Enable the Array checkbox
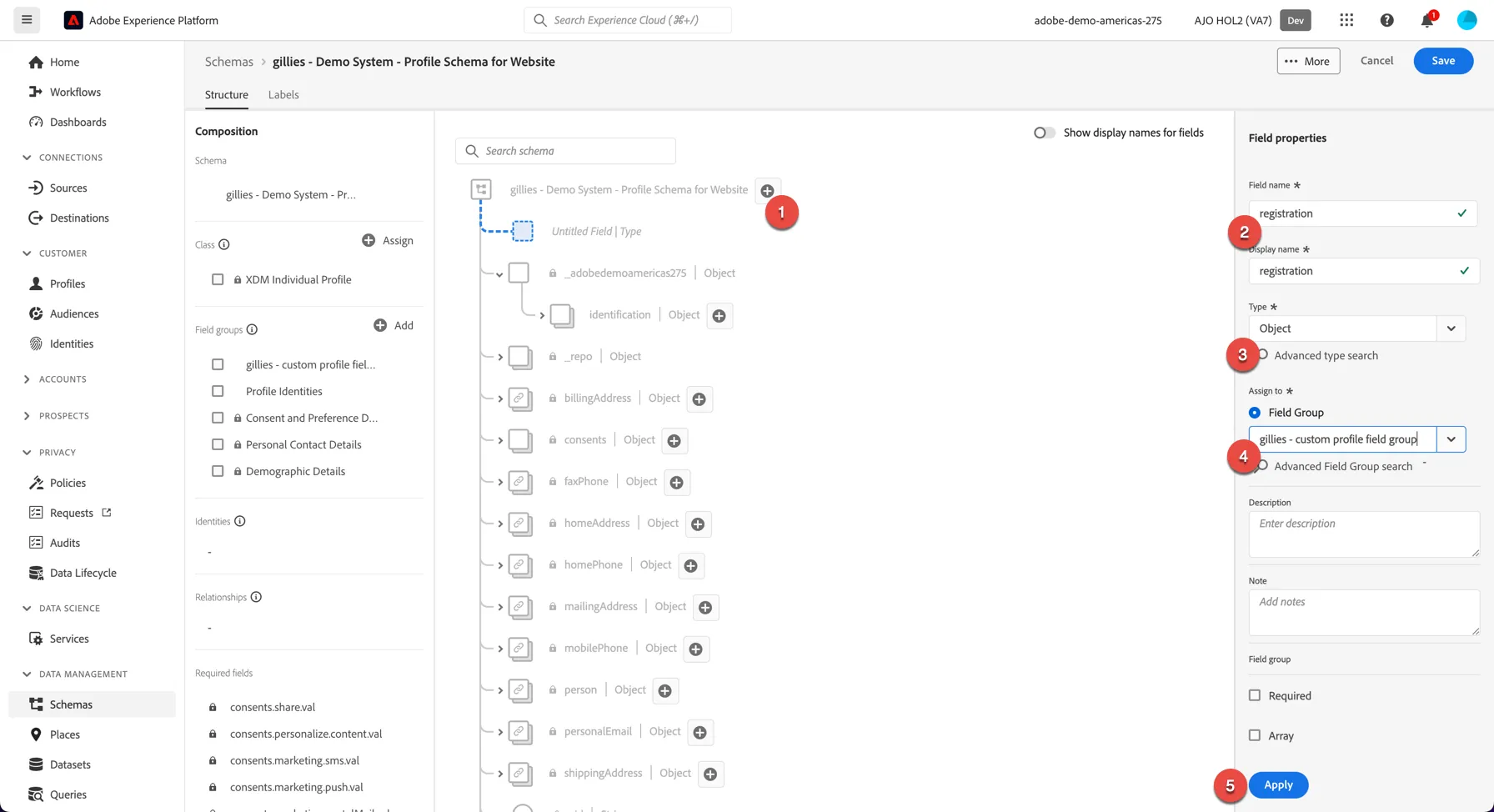Viewport: 1494px width, 812px height. tap(1255, 735)
